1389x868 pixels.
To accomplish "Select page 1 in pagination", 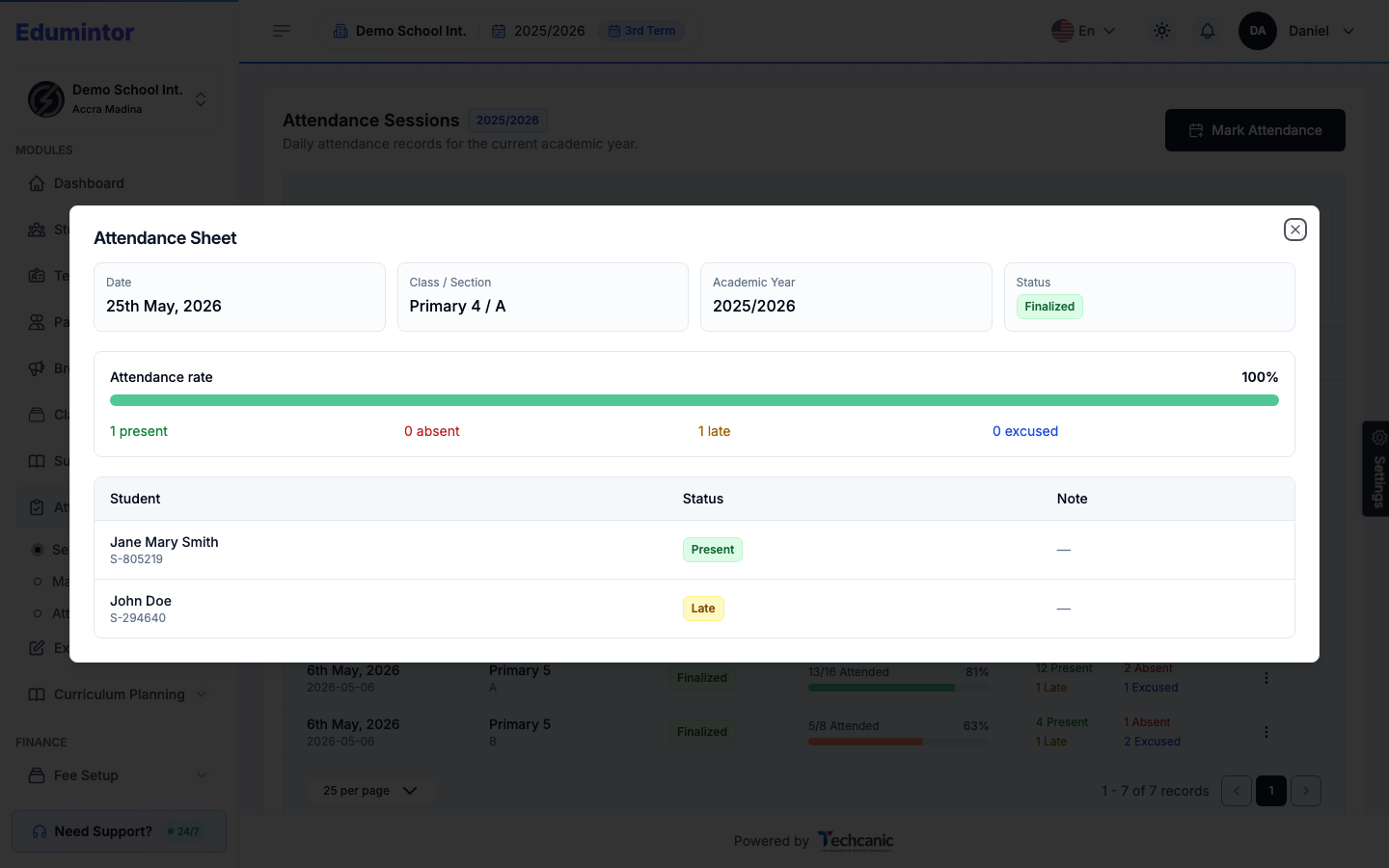I will [x=1271, y=791].
